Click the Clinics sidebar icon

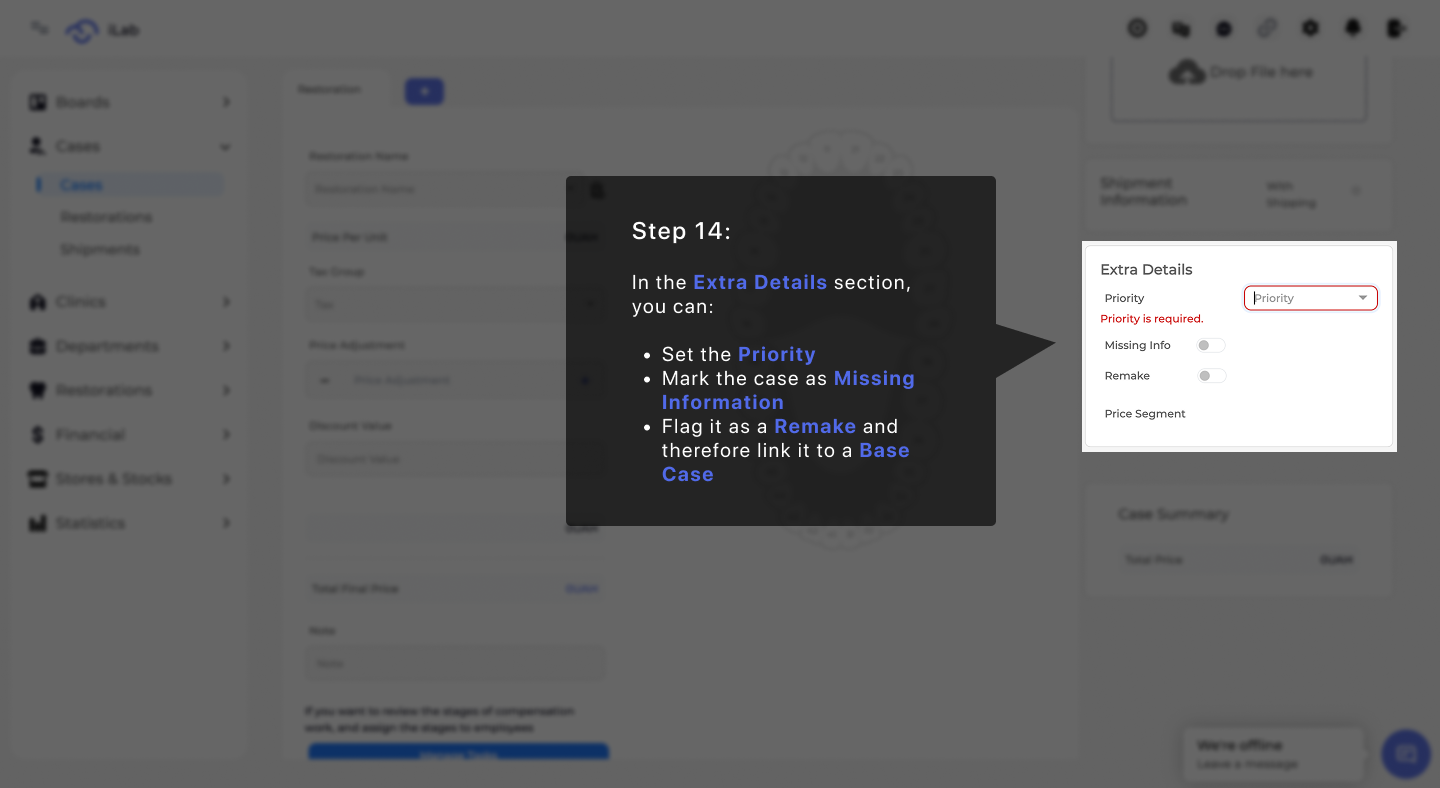[x=38, y=302]
